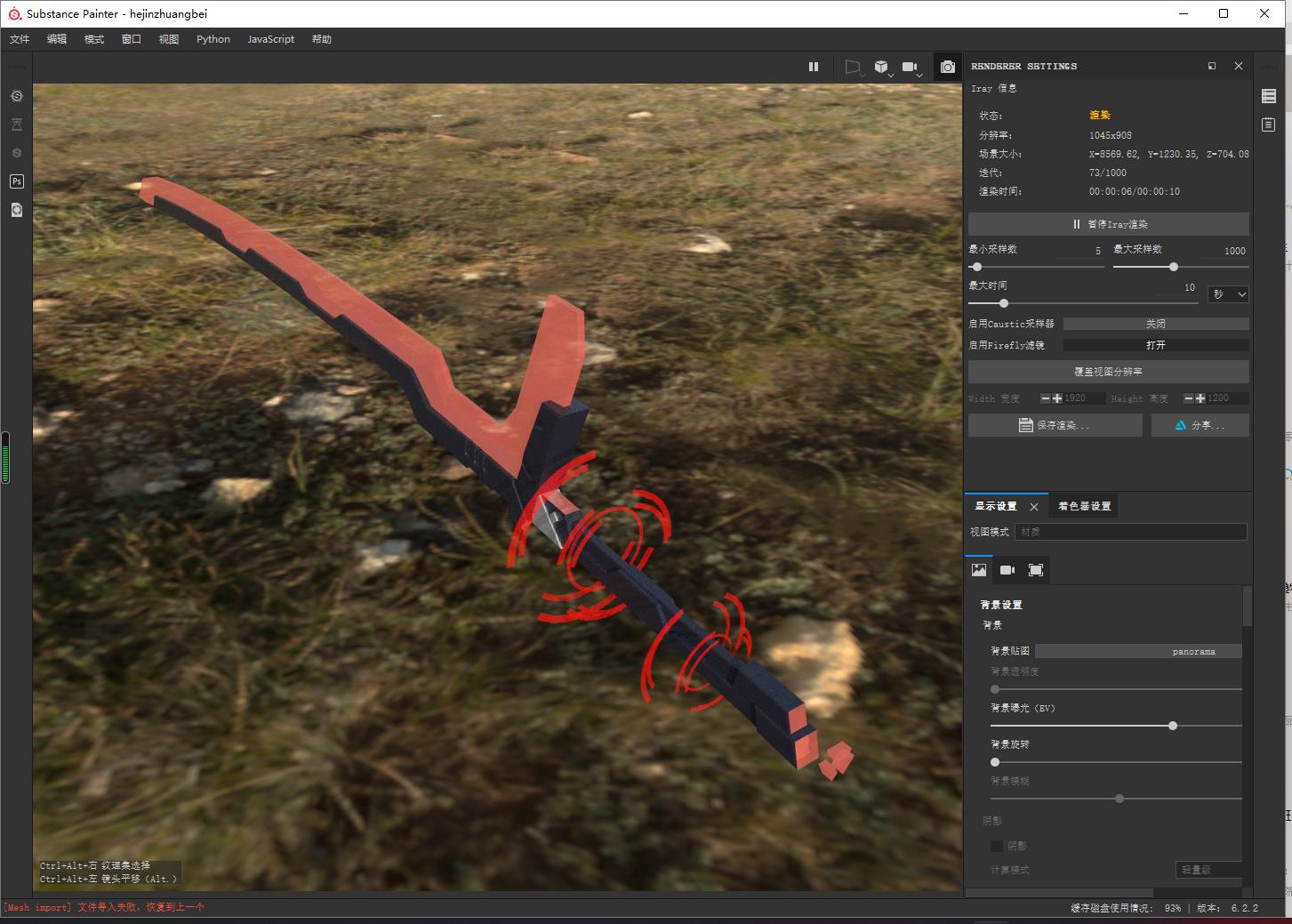Click the iteration count 73/1000
The height and width of the screenshot is (924, 1292).
(x=1108, y=173)
